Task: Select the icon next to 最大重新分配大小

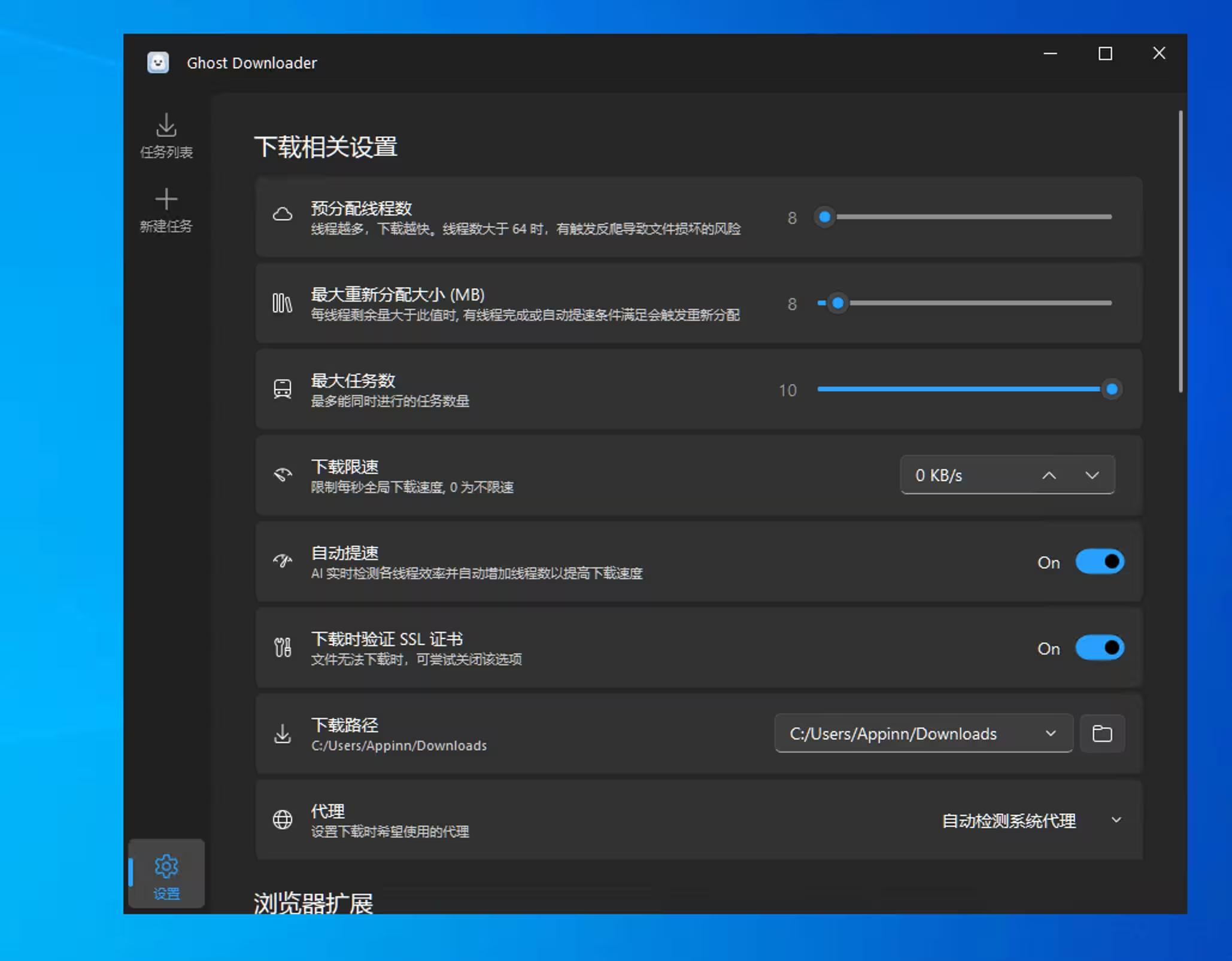Action: pyautogui.click(x=281, y=303)
